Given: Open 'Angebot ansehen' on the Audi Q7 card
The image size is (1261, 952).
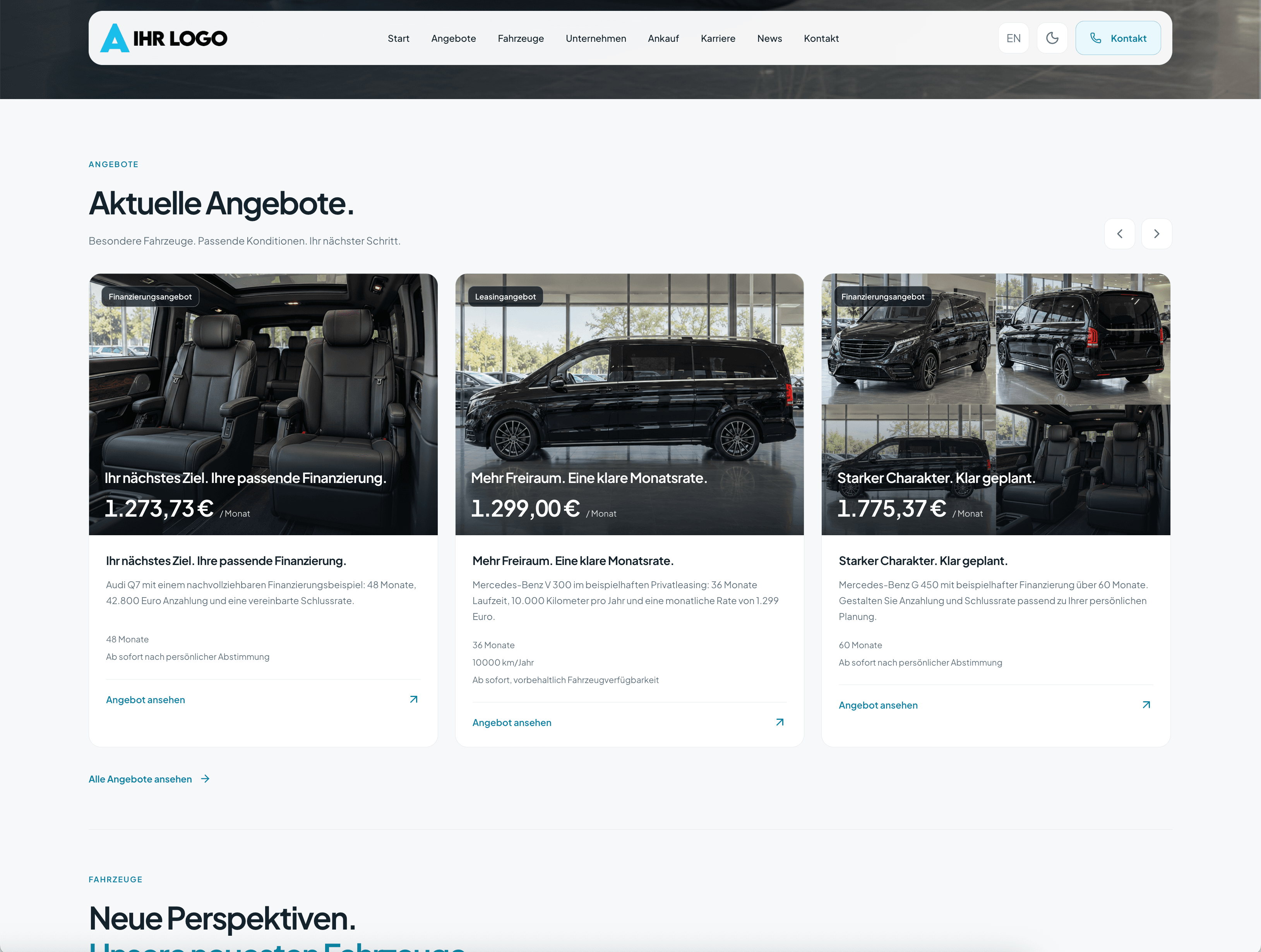Looking at the screenshot, I should pyautogui.click(x=146, y=699).
